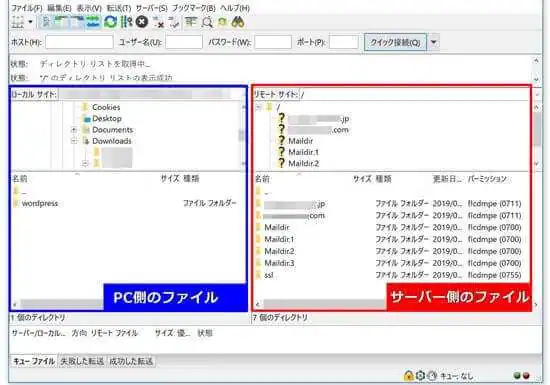This screenshot has height=385, width=550.
Task: Collapse the remote root / folder
Action: point(259,107)
